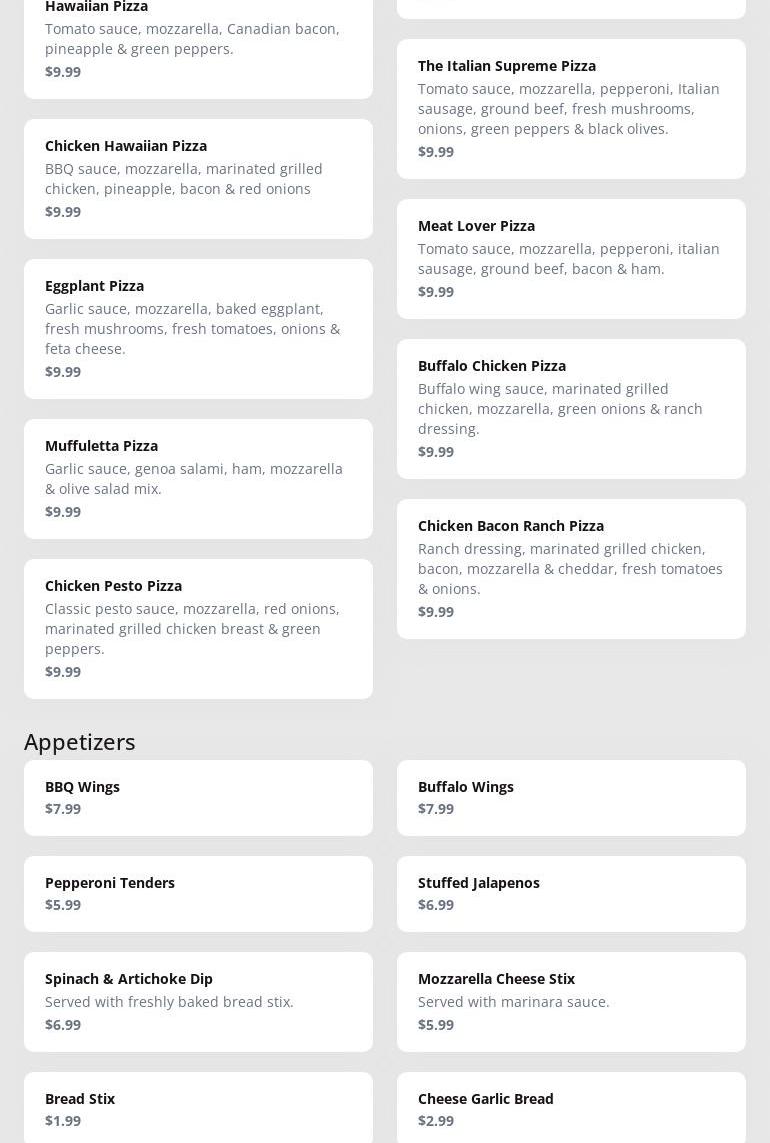The image size is (770, 1143).
Task: Choose Chicken Hawaiian Pizza
Action: 198,178
